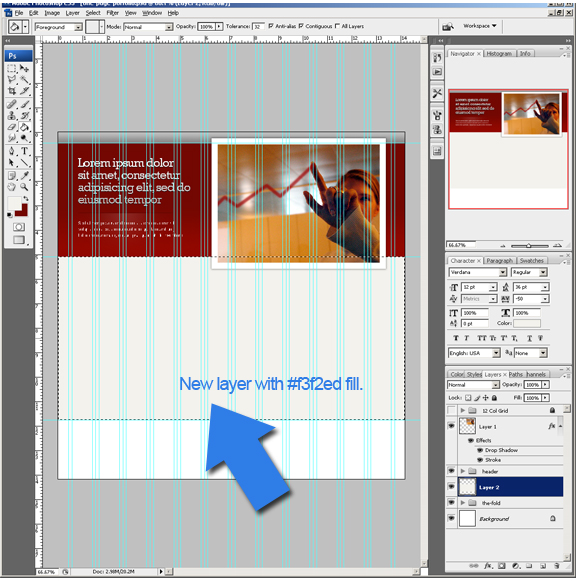The width and height of the screenshot is (576, 581).
Task: Toggle Quick Mask mode
Action: coord(19,227)
